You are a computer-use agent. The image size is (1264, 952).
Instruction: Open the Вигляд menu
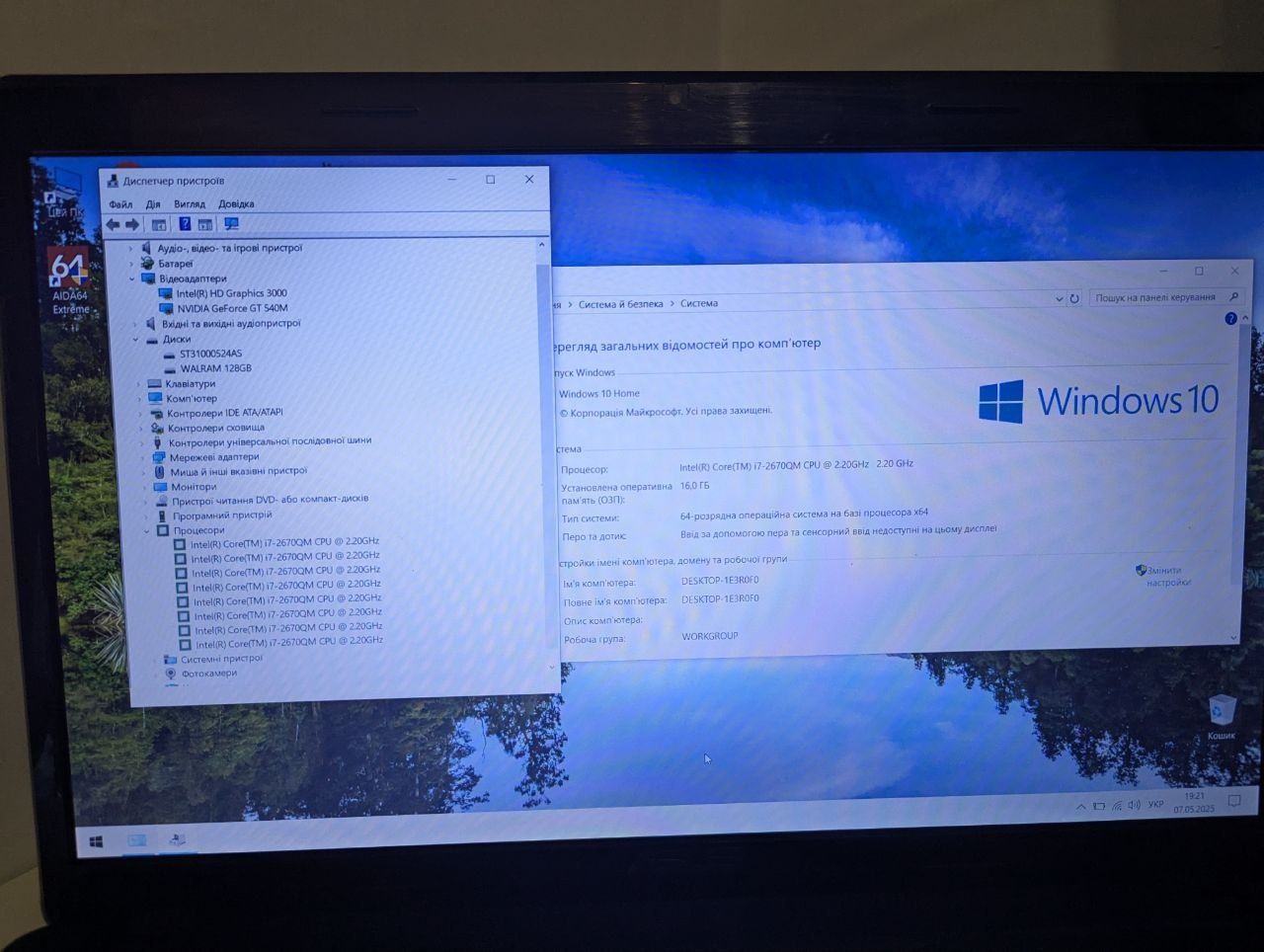click(190, 204)
